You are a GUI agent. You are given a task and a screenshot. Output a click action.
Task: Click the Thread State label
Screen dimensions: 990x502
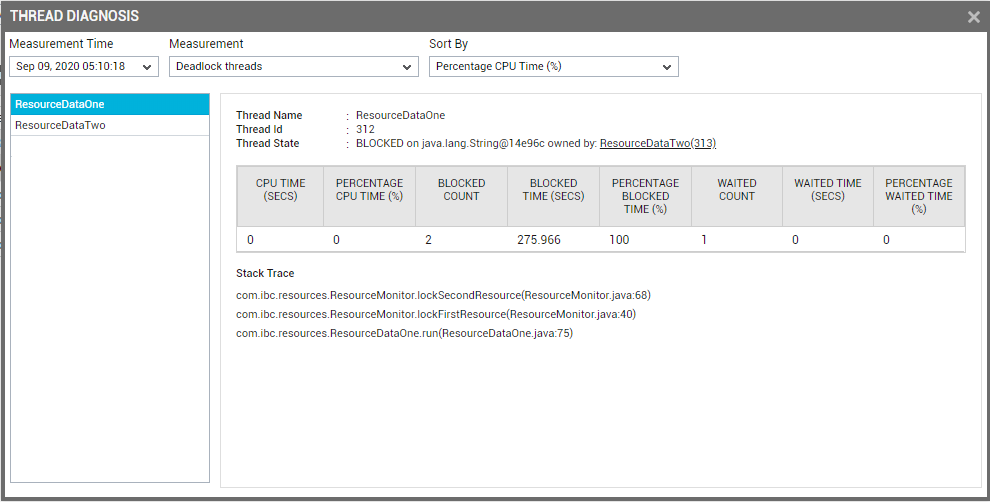pyautogui.click(x=268, y=143)
